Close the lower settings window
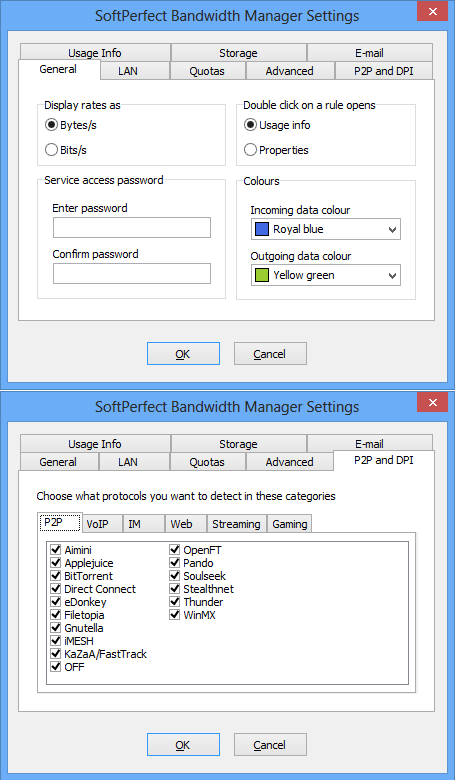 pyautogui.click(x=433, y=402)
